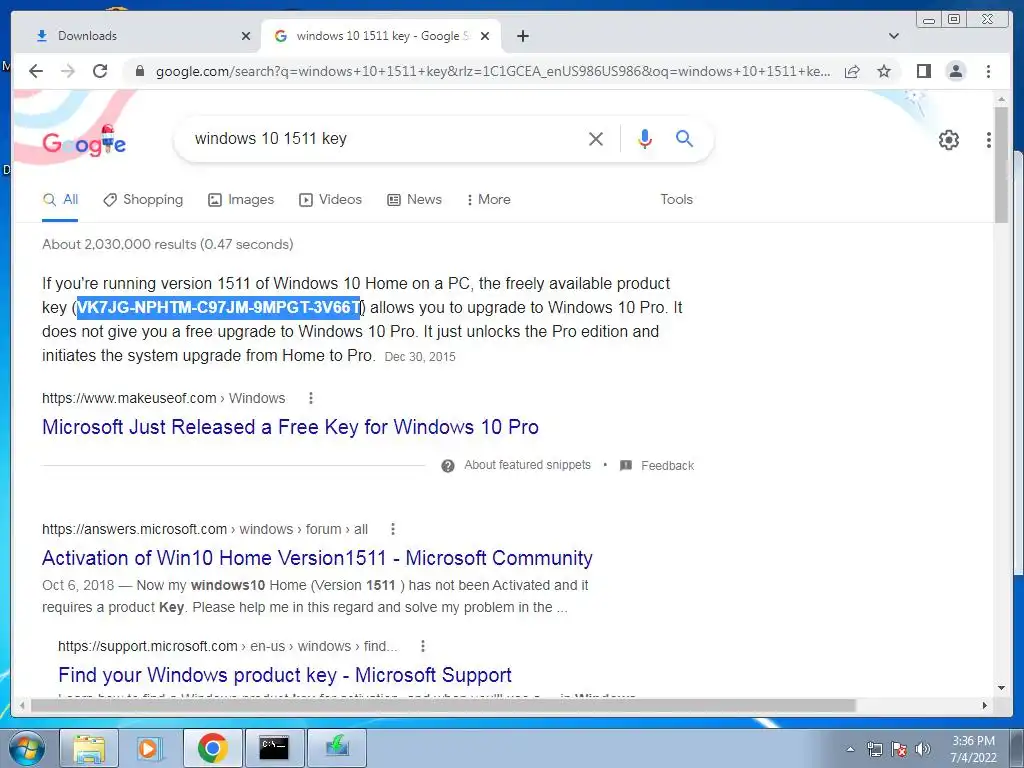This screenshot has width=1024, height=768.
Task: Open Microsoft Just Released a Free Key link
Action: [x=291, y=427]
